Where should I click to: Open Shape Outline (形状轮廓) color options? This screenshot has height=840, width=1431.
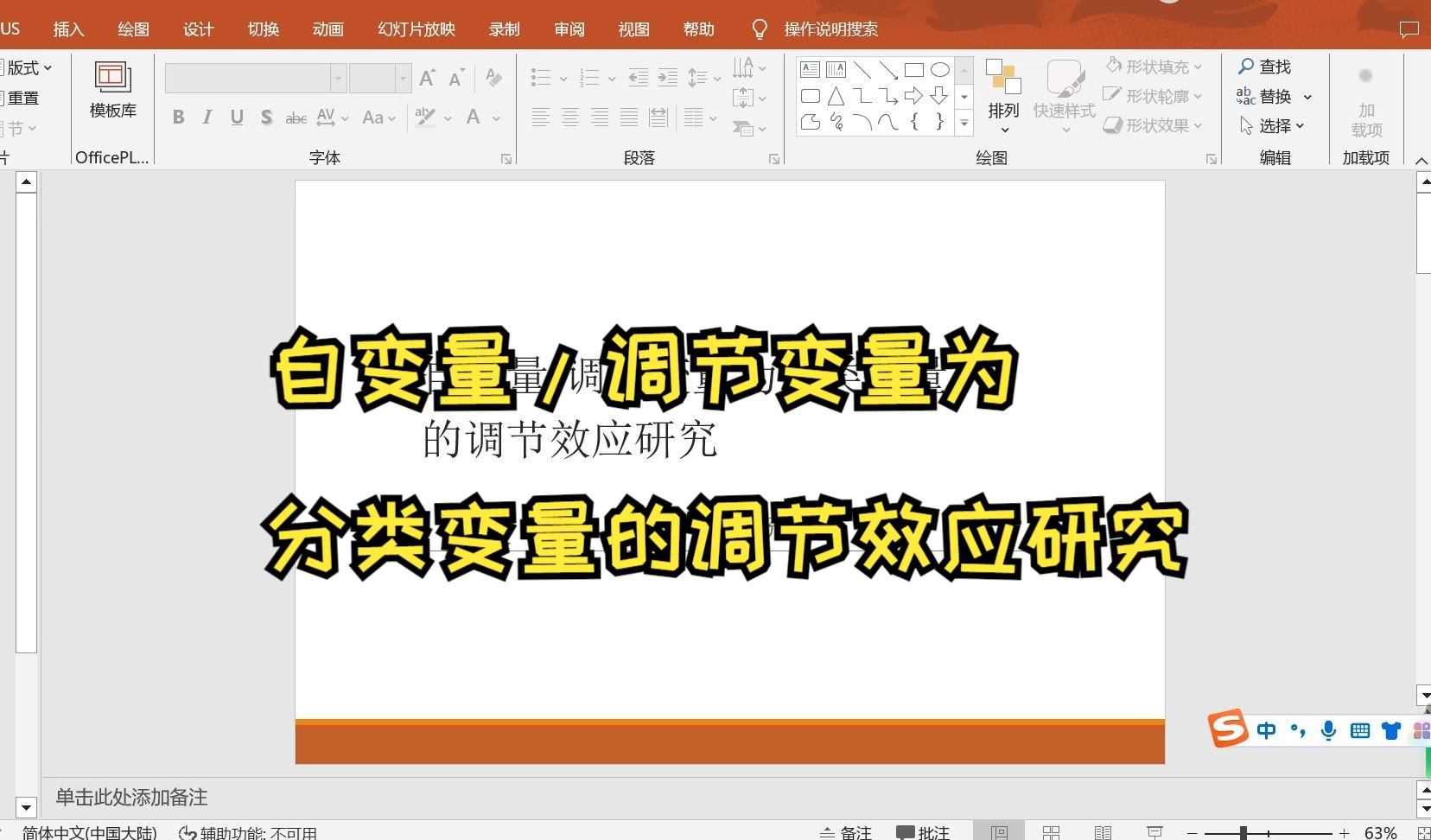1153,96
